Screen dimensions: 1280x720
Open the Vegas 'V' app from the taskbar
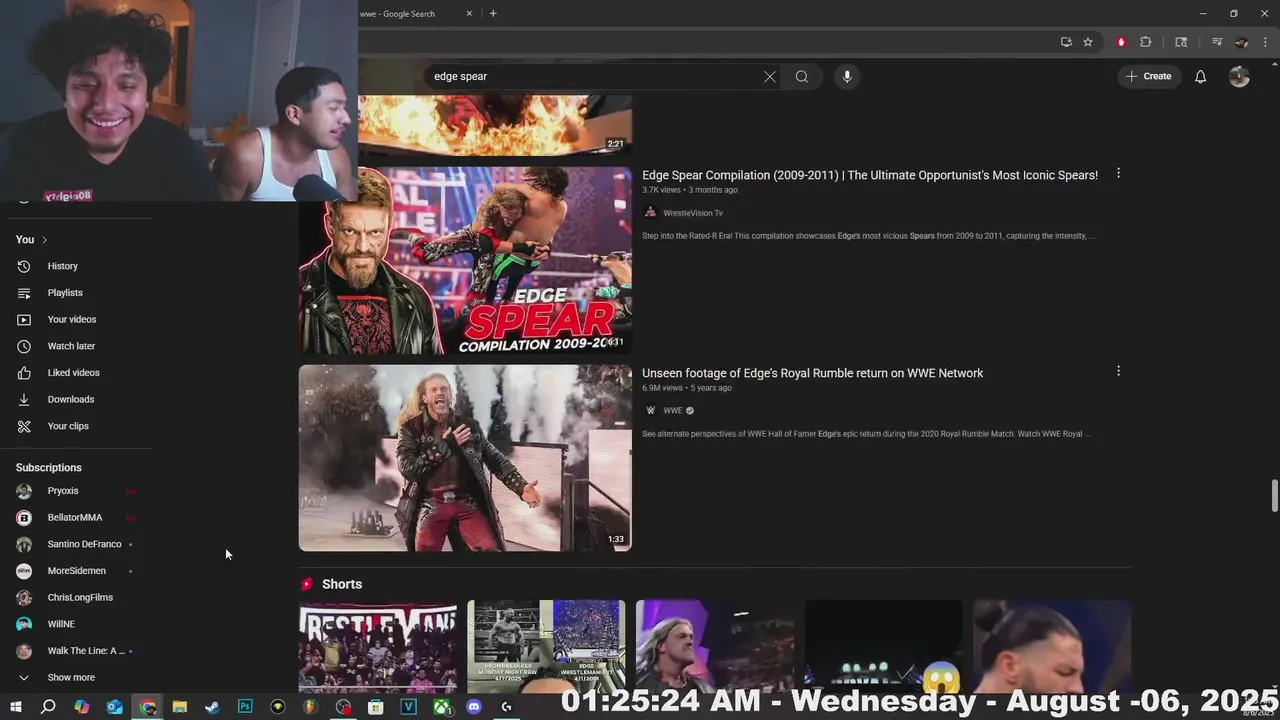coord(408,707)
